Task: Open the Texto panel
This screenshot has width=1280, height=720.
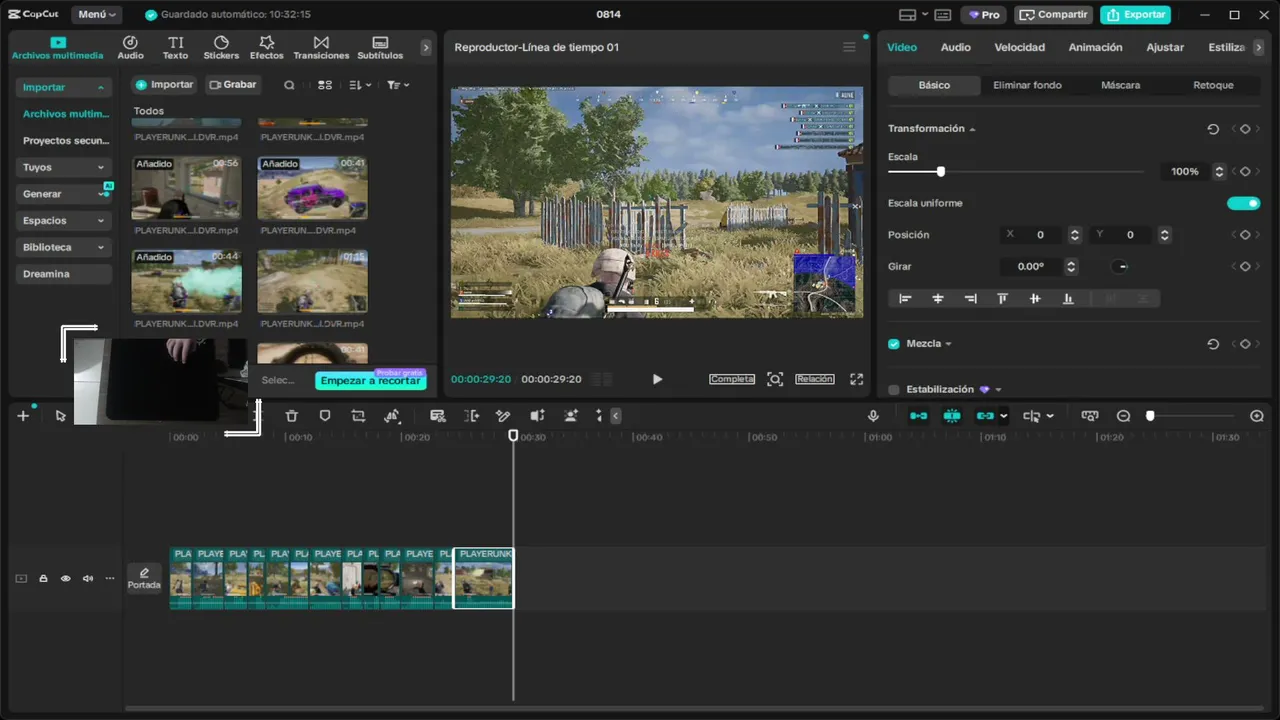Action: [x=176, y=47]
